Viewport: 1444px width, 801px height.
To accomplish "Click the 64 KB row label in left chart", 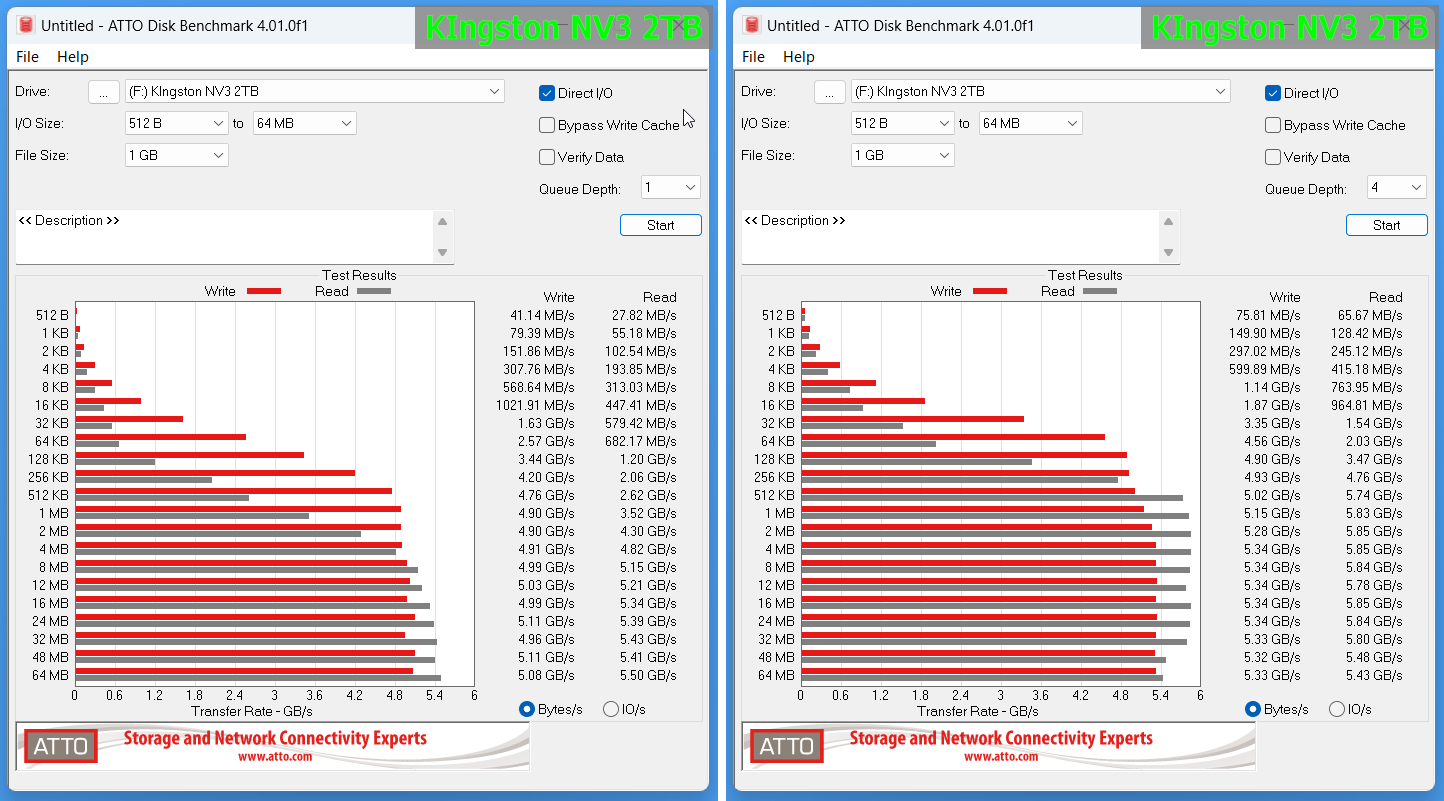I will click(x=51, y=441).
